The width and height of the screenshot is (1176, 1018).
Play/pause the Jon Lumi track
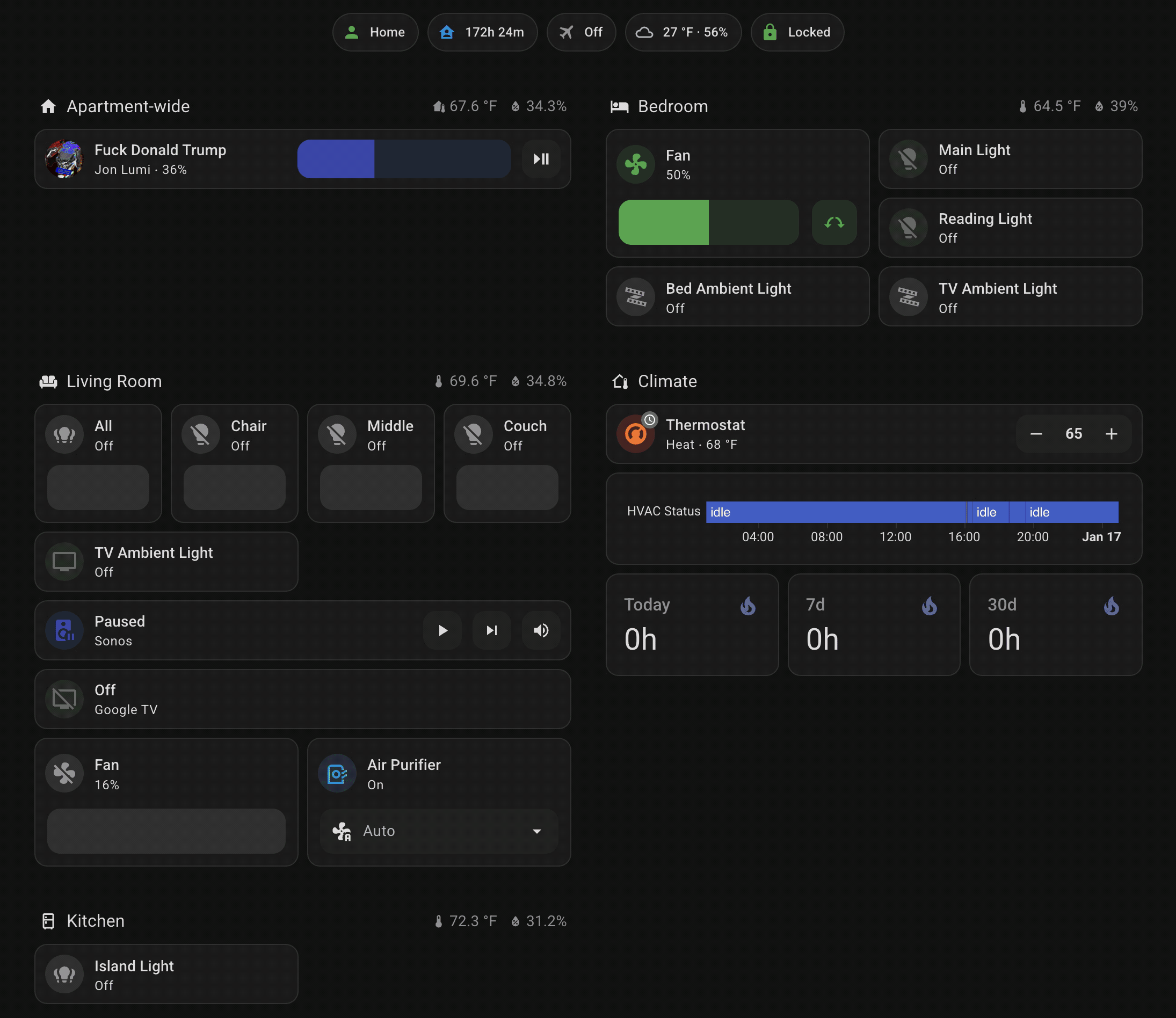coord(541,159)
